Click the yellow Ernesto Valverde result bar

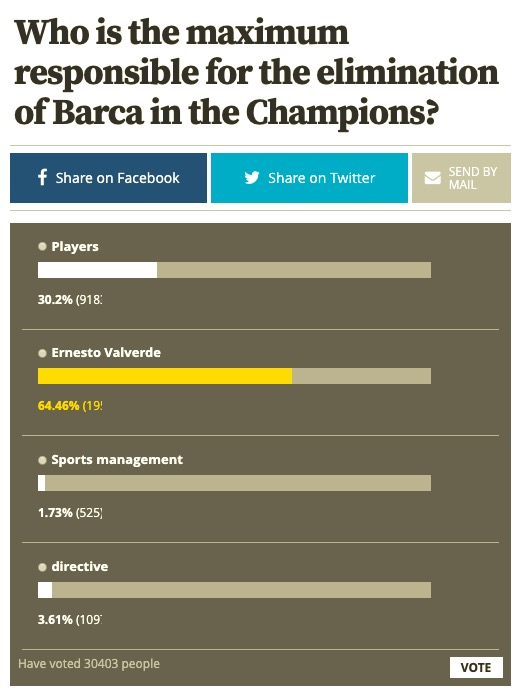pyautogui.click(x=165, y=376)
